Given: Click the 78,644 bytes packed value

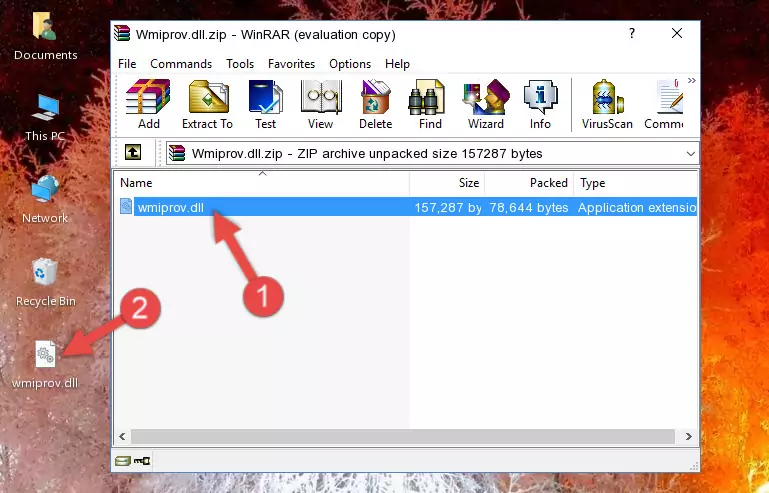Looking at the screenshot, I should [x=529, y=208].
